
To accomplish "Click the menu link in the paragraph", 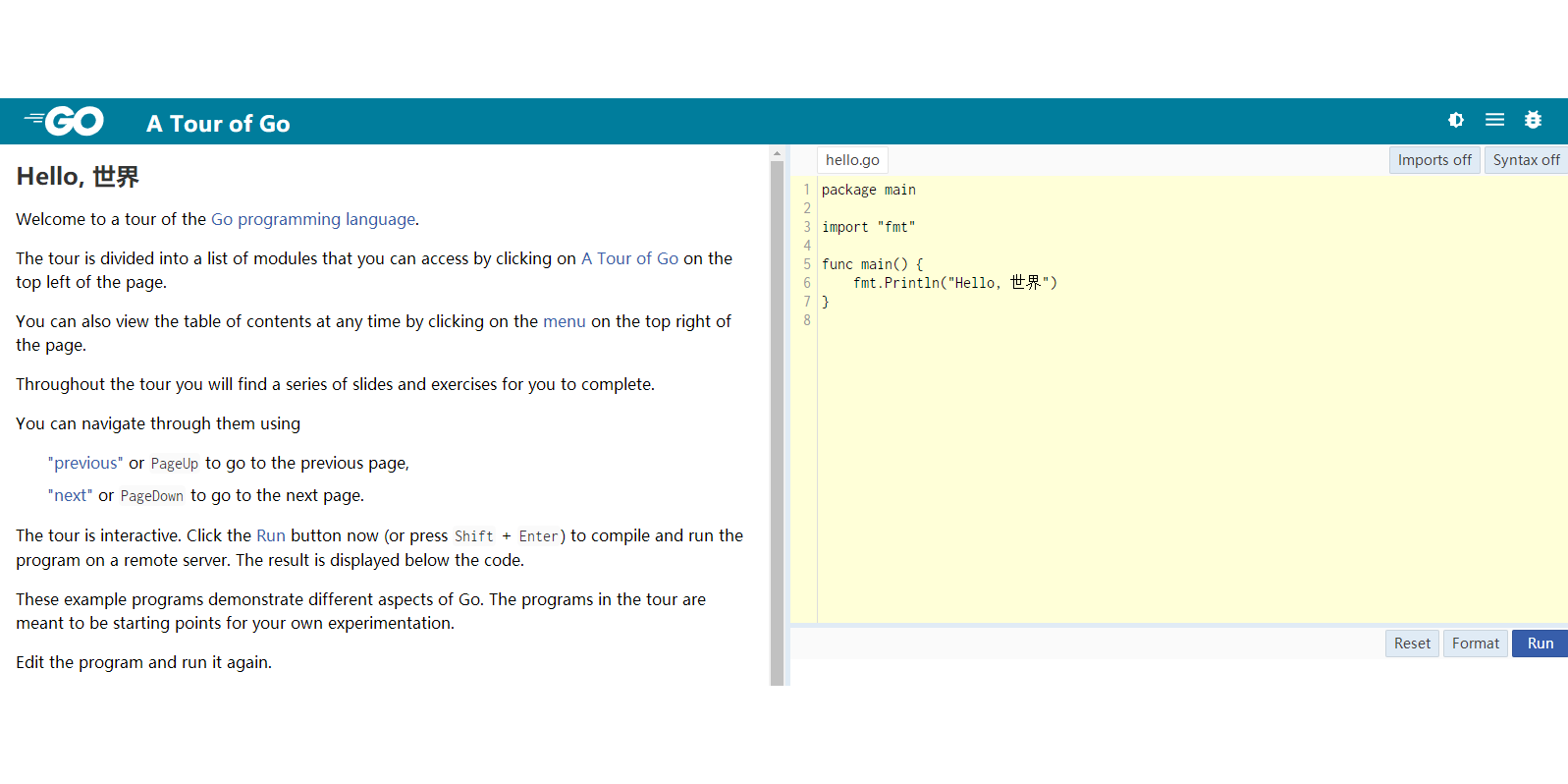I will click(x=564, y=321).
